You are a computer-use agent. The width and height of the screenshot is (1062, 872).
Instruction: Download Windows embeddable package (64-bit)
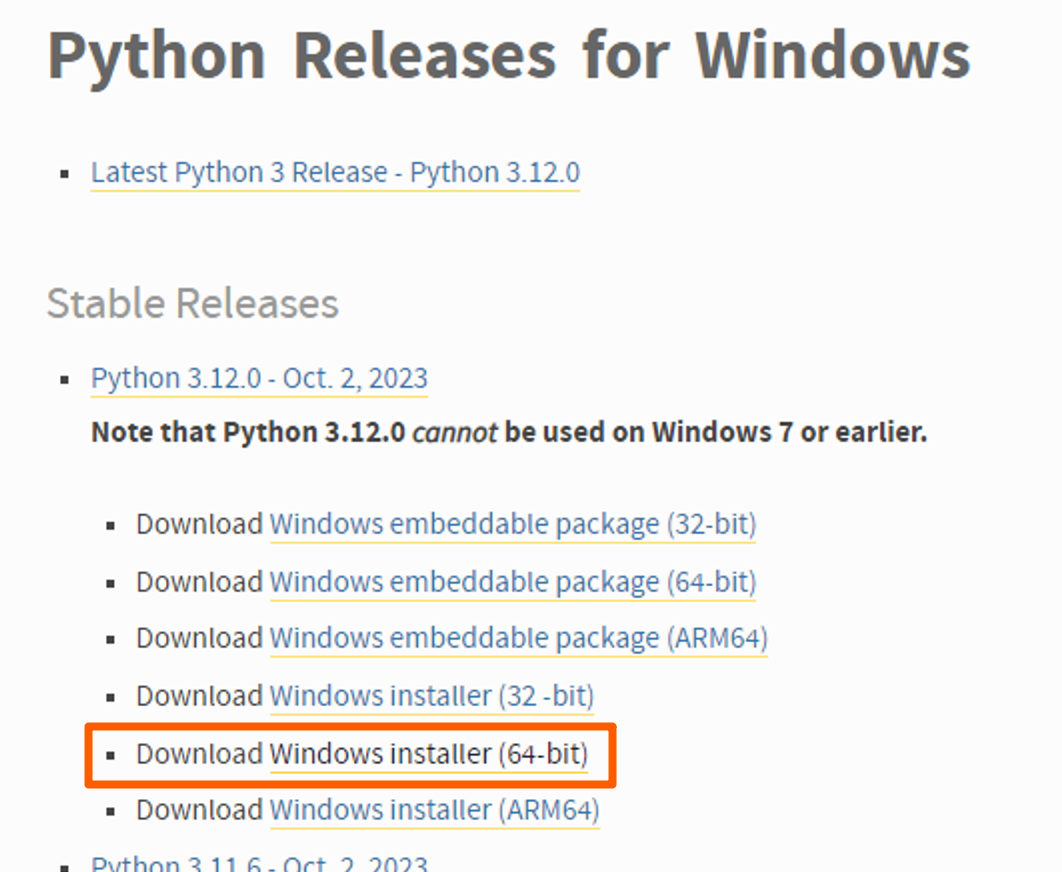click(x=513, y=581)
